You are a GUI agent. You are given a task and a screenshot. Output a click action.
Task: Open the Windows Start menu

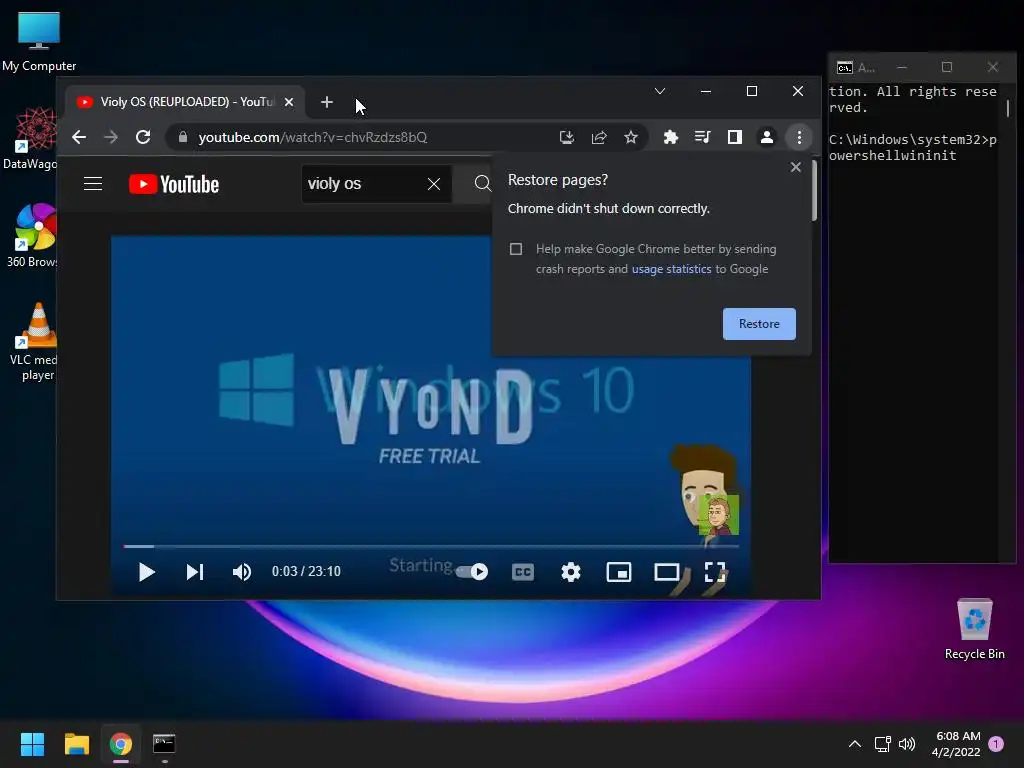(32, 744)
